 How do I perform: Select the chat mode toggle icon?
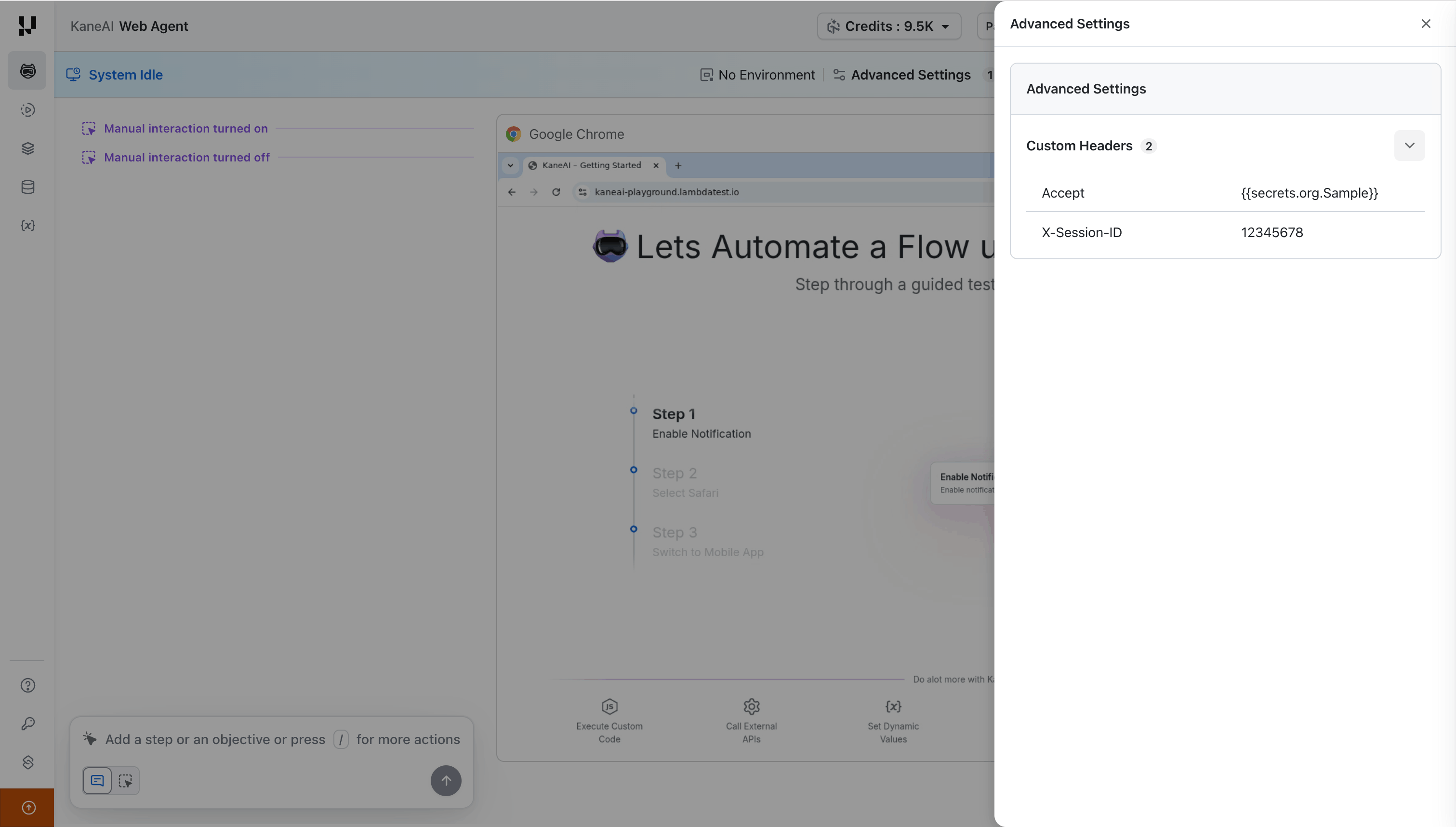pos(97,780)
